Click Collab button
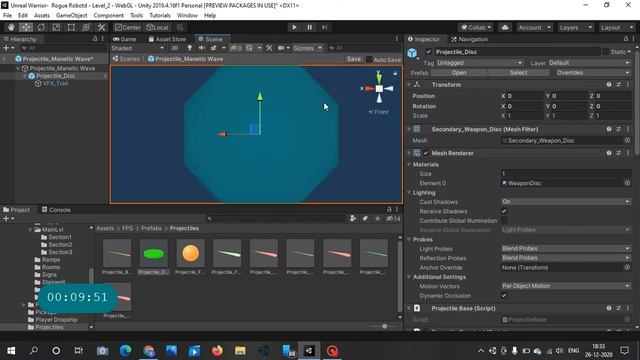 [476, 27]
